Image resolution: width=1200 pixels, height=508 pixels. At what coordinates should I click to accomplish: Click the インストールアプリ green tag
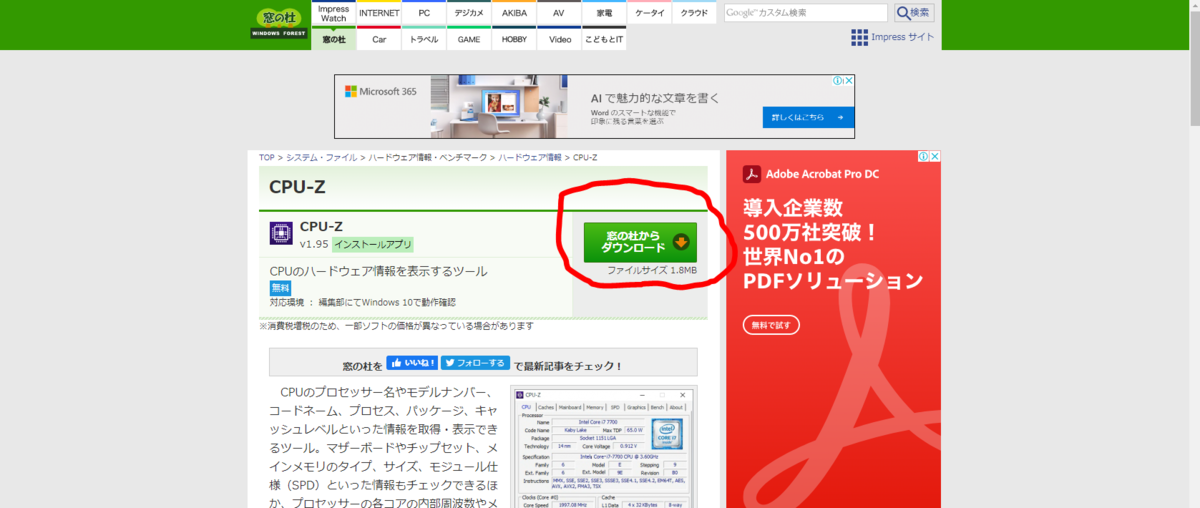tap(372, 244)
